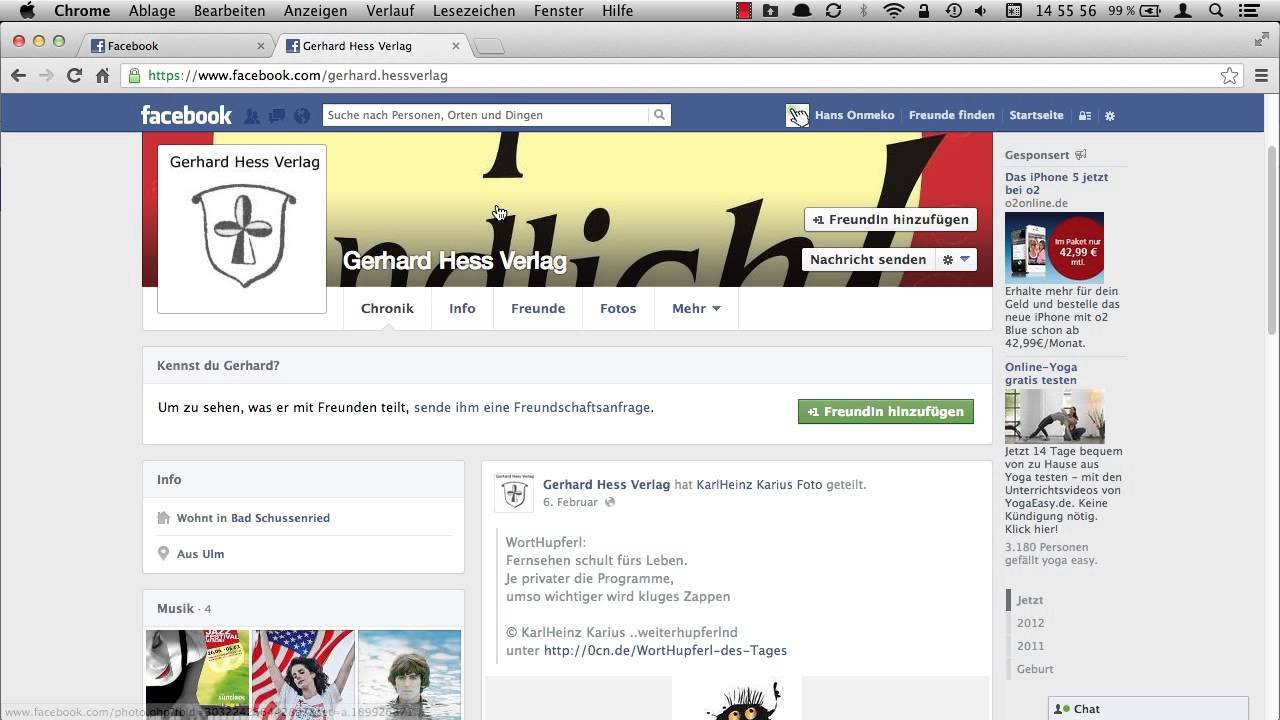Open the Chat bar

click(1147, 708)
